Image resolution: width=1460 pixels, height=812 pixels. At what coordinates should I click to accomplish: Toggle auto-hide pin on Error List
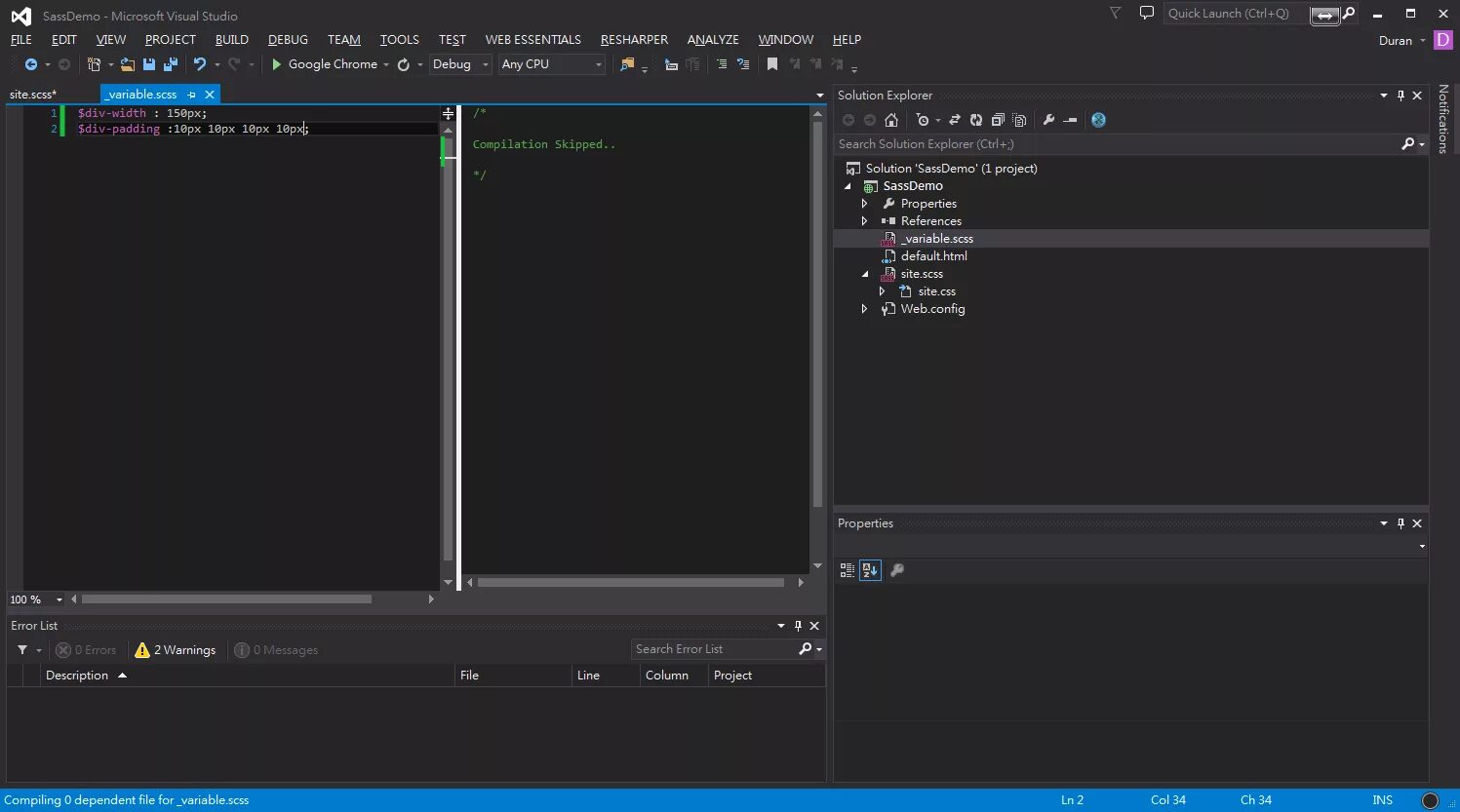pyautogui.click(x=798, y=626)
